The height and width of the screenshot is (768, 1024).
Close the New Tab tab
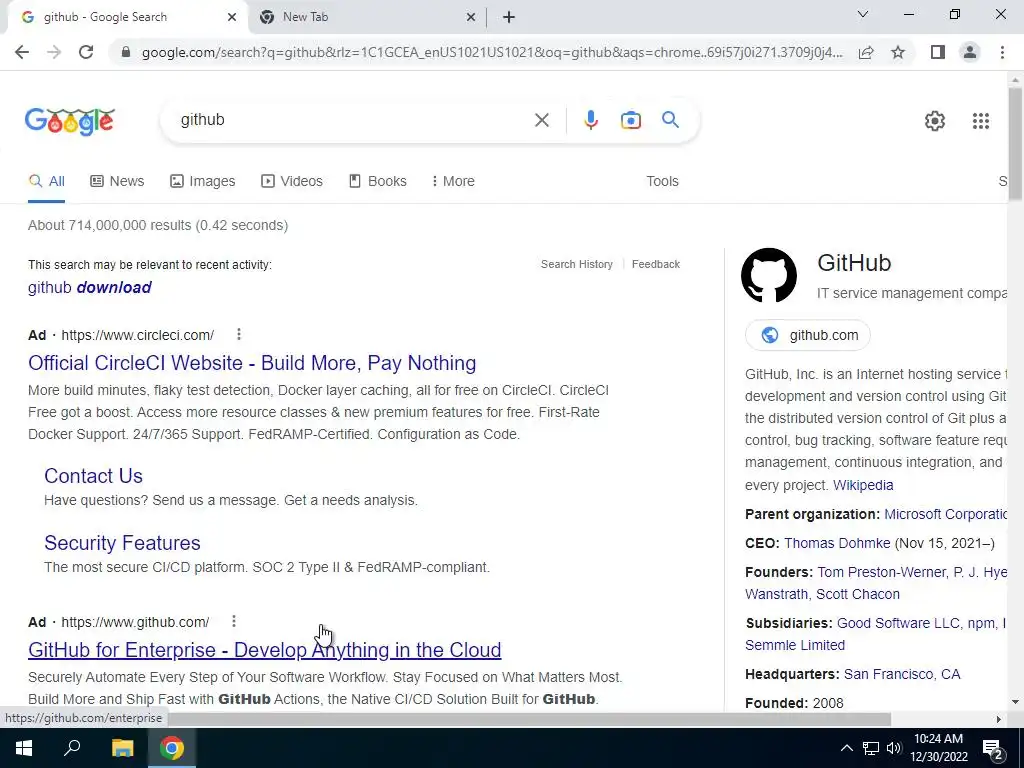pos(471,17)
